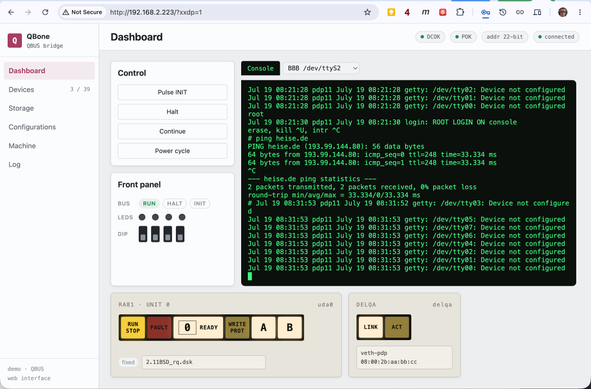Viewport: 591px width, 389px height.
Task: Open the yellow extension icon in toolbar
Action: point(391,12)
